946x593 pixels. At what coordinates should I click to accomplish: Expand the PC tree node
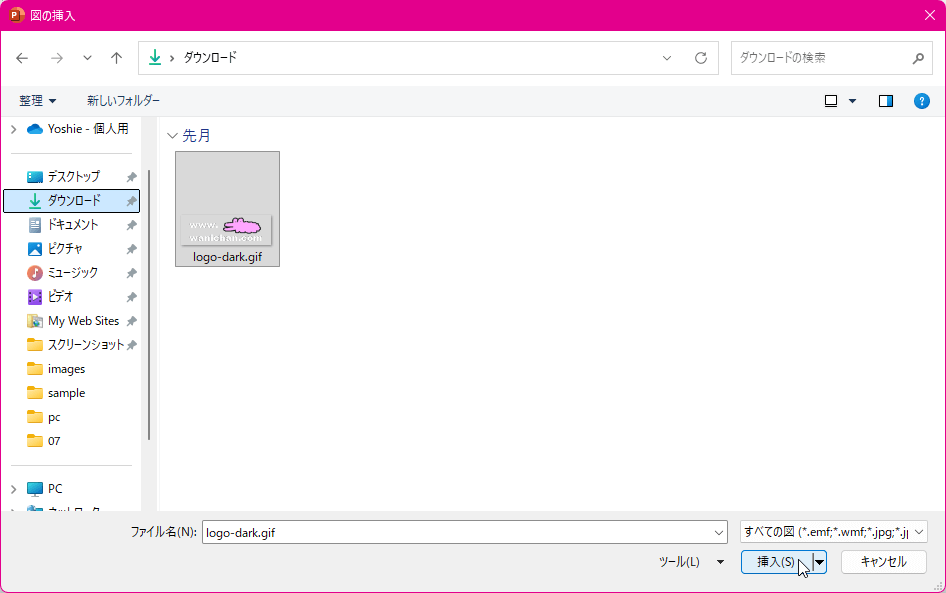[13, 489]
